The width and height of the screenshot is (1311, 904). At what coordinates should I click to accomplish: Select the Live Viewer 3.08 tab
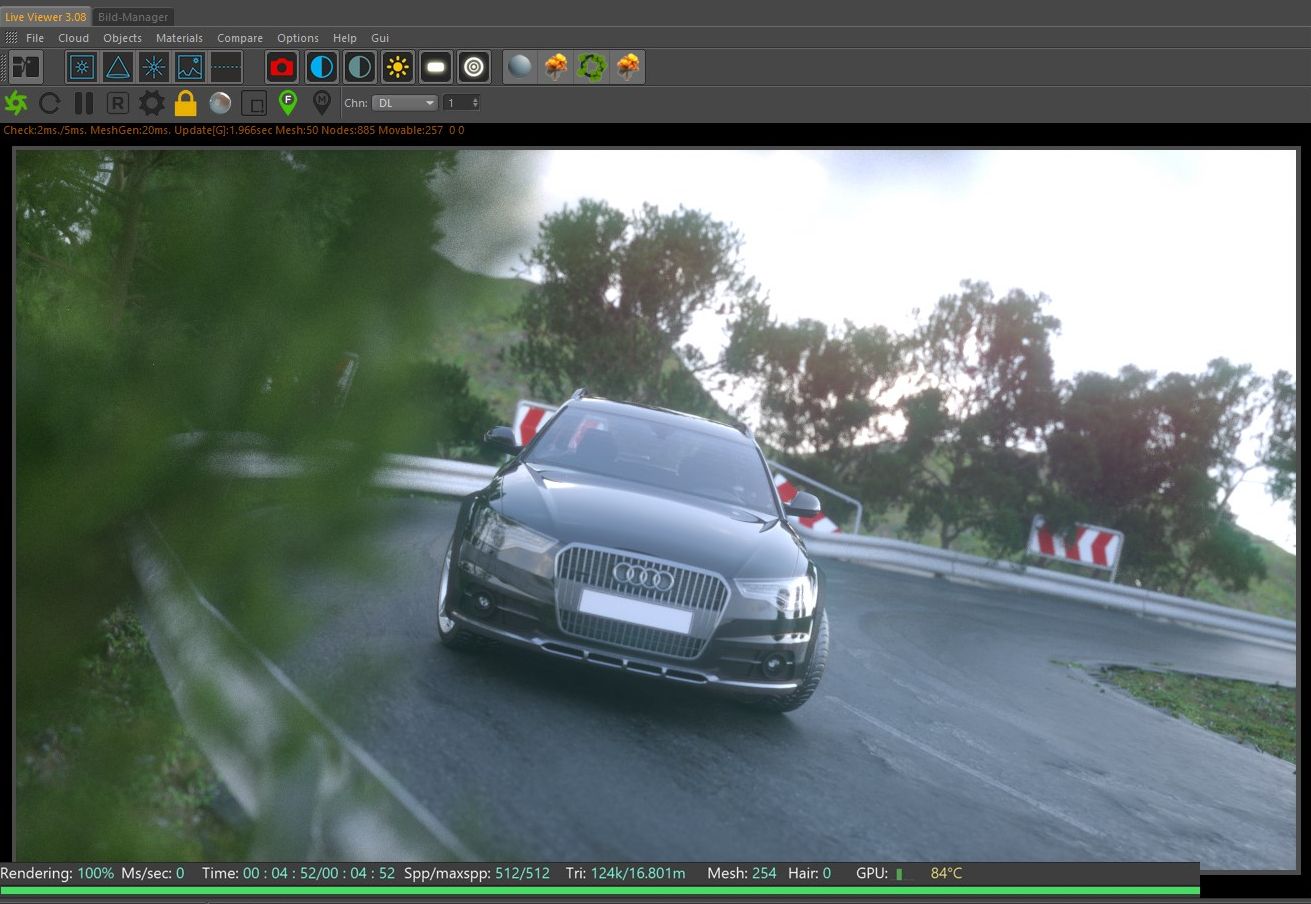click(x=46, y=17)
